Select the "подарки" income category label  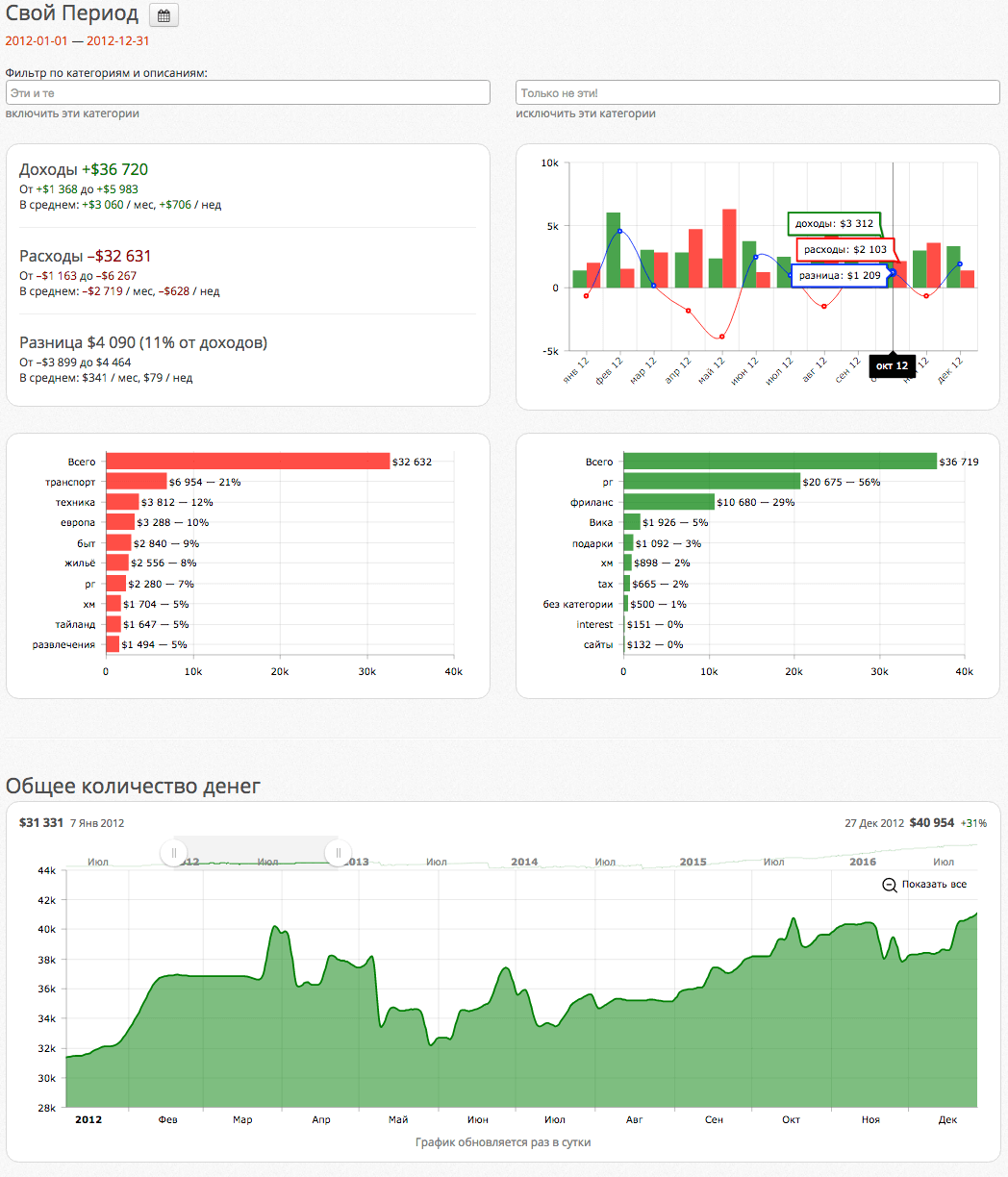click(x=592, y=543)
